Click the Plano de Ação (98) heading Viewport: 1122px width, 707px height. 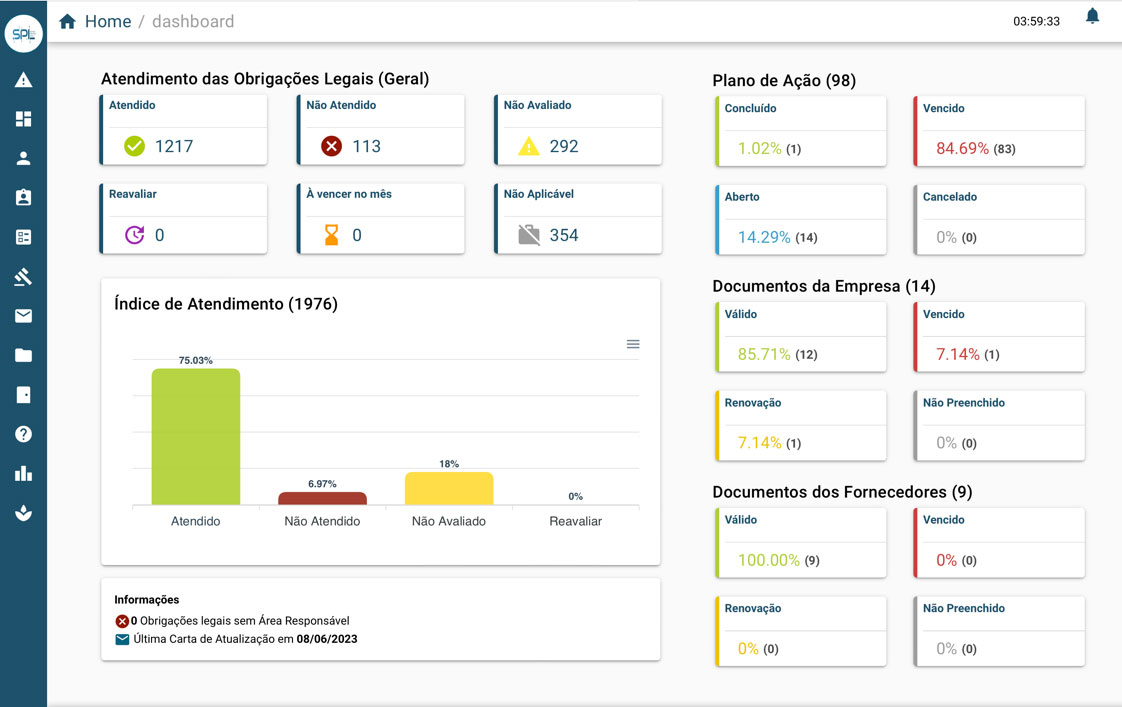point(784,81)
